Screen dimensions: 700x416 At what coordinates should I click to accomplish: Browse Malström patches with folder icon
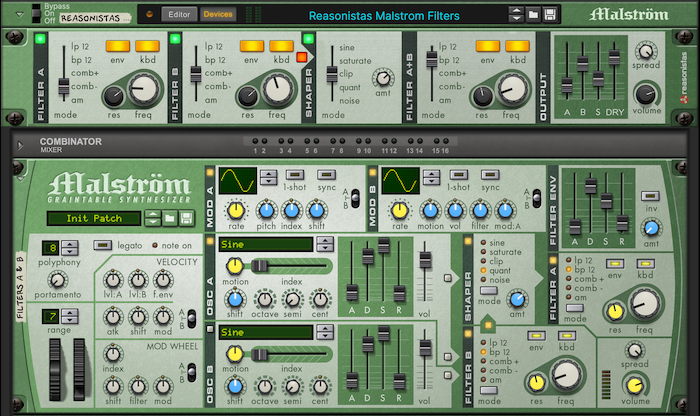click(x=170, y=218)
